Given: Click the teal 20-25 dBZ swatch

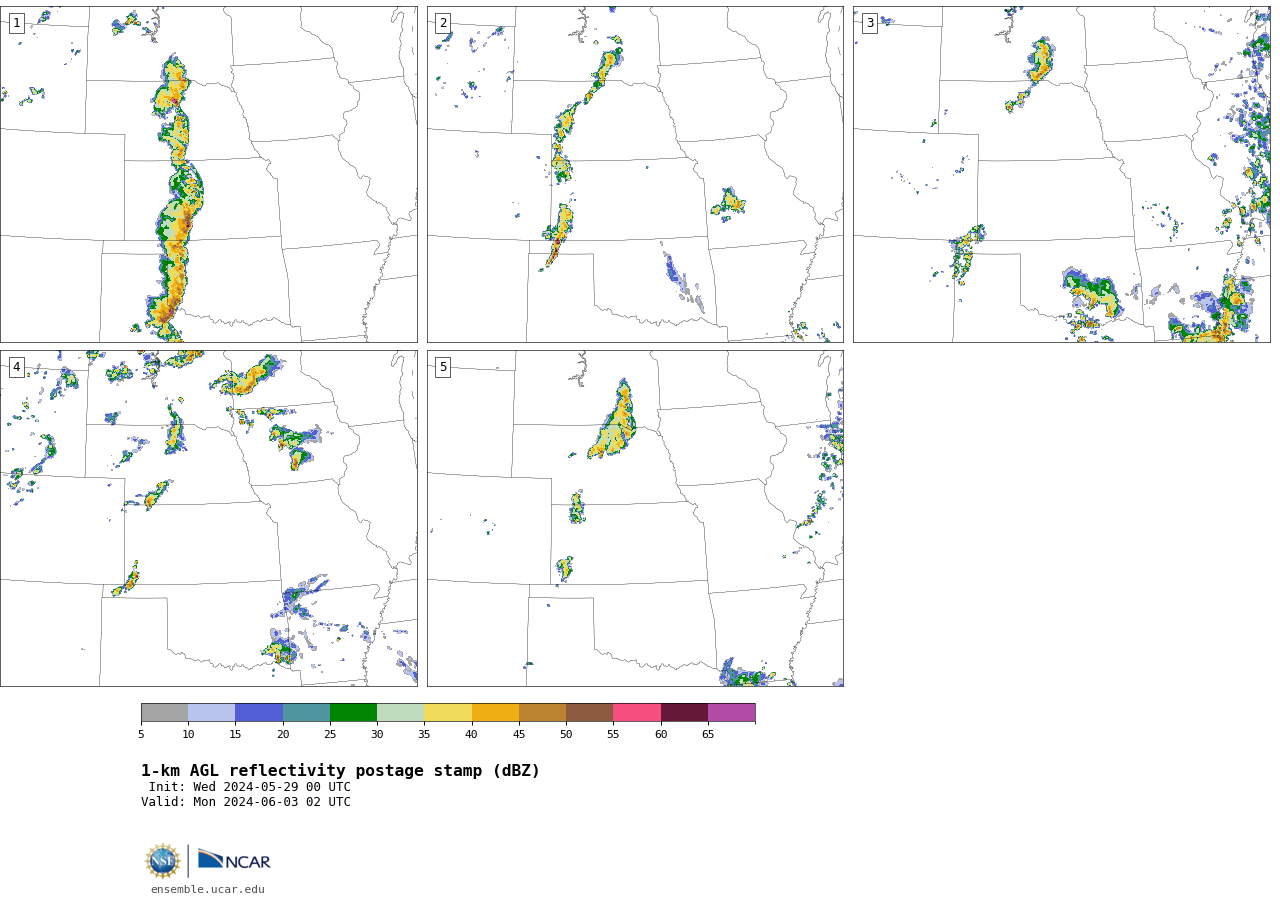Looking at the screenshot, I should (x=306, y=713).
